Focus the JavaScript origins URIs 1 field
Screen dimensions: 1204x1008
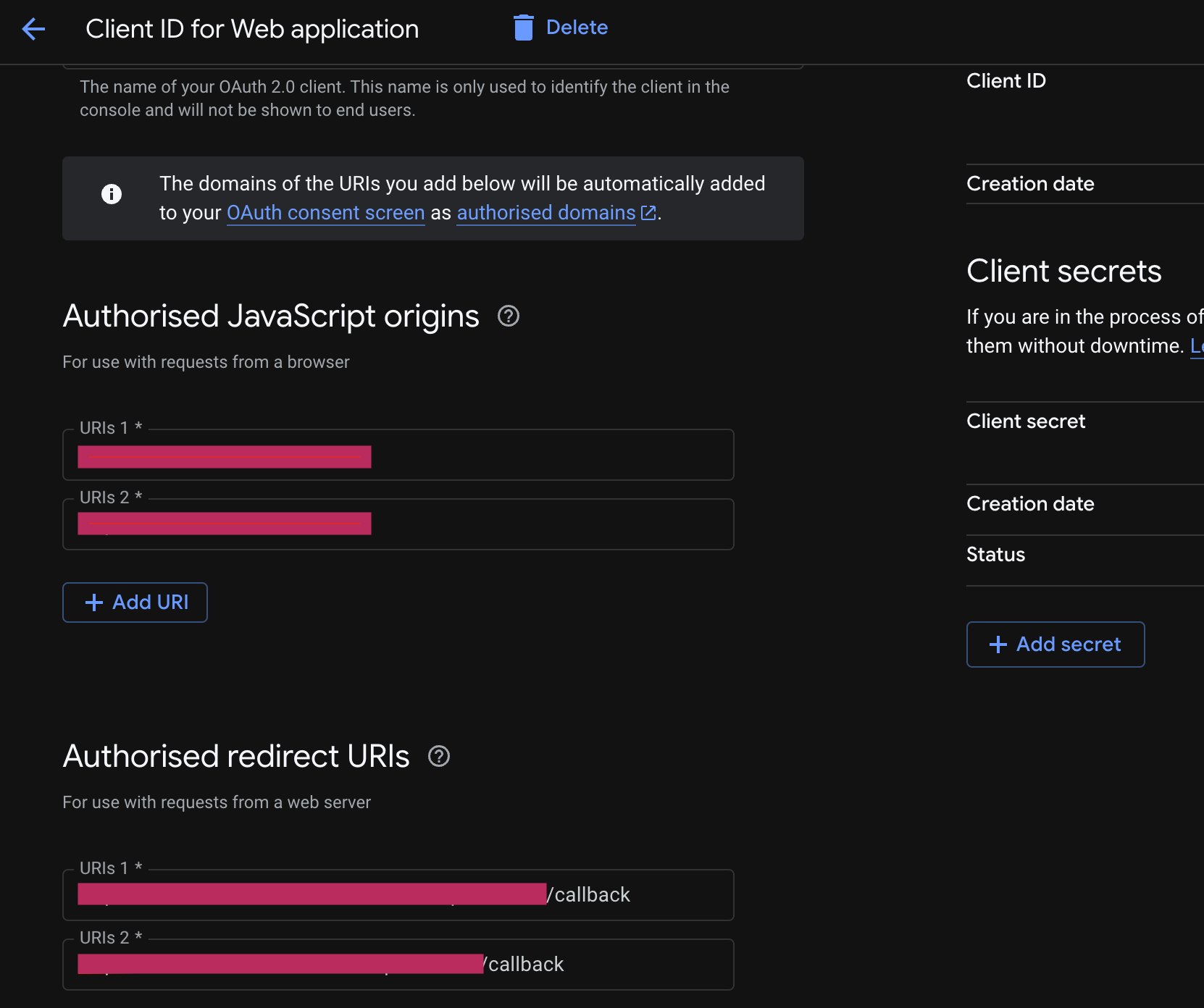(x=398, y=455)
